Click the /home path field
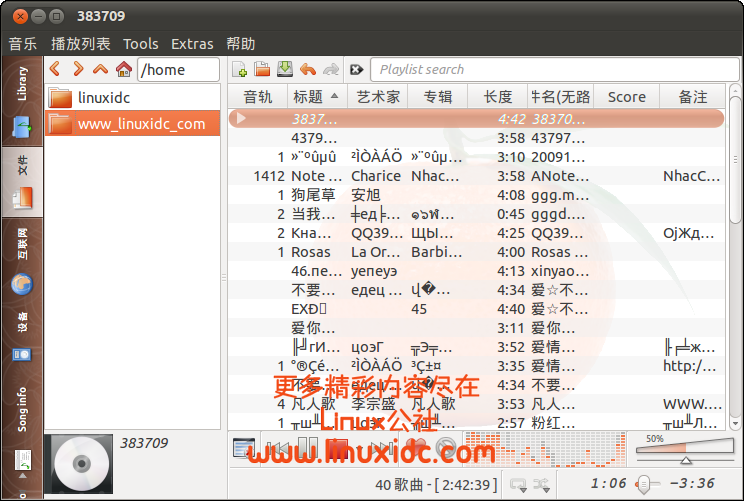Screen dimensions: 744x501 (178, 70)
